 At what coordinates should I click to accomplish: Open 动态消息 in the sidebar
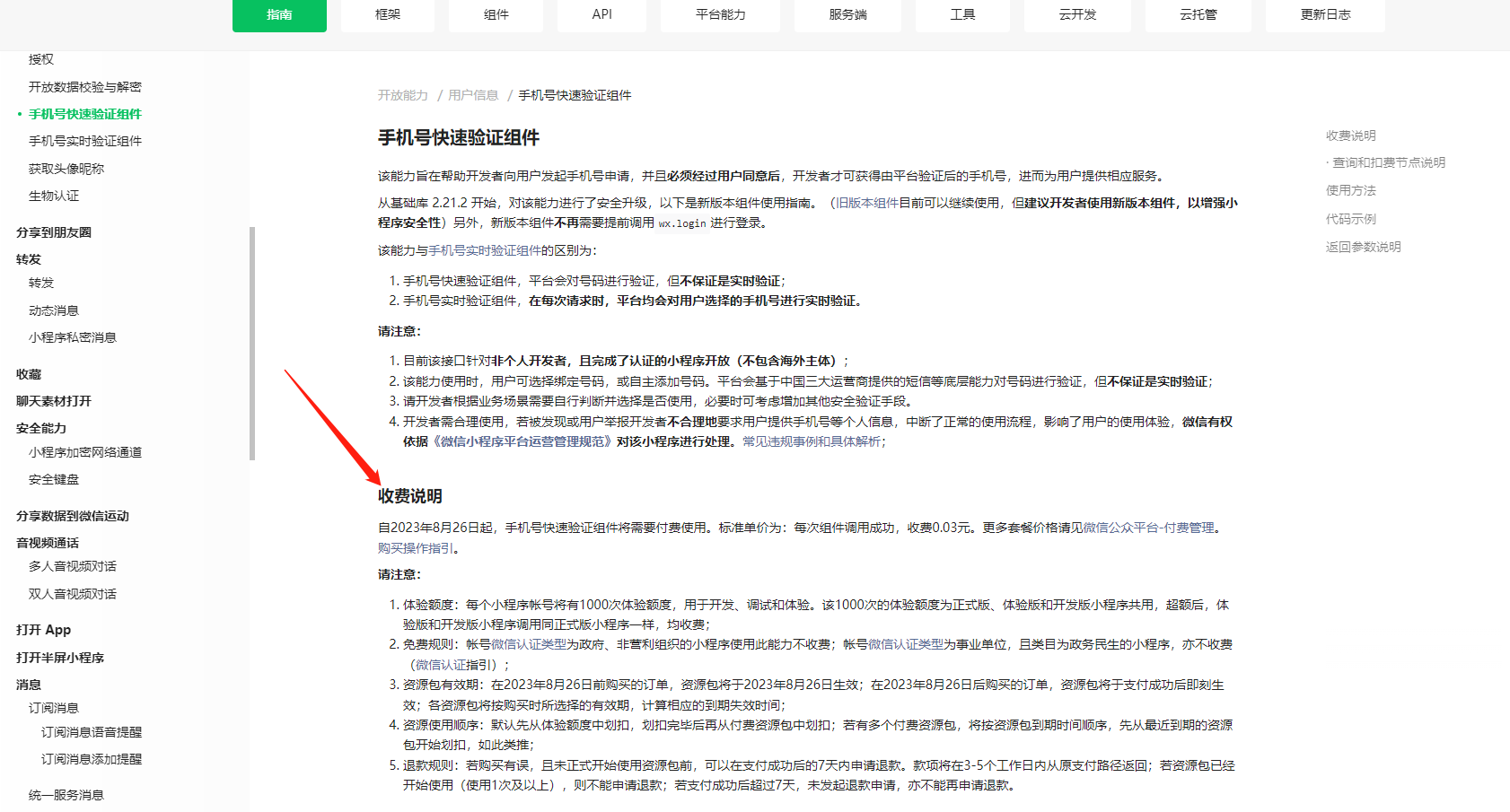(54, 310)
